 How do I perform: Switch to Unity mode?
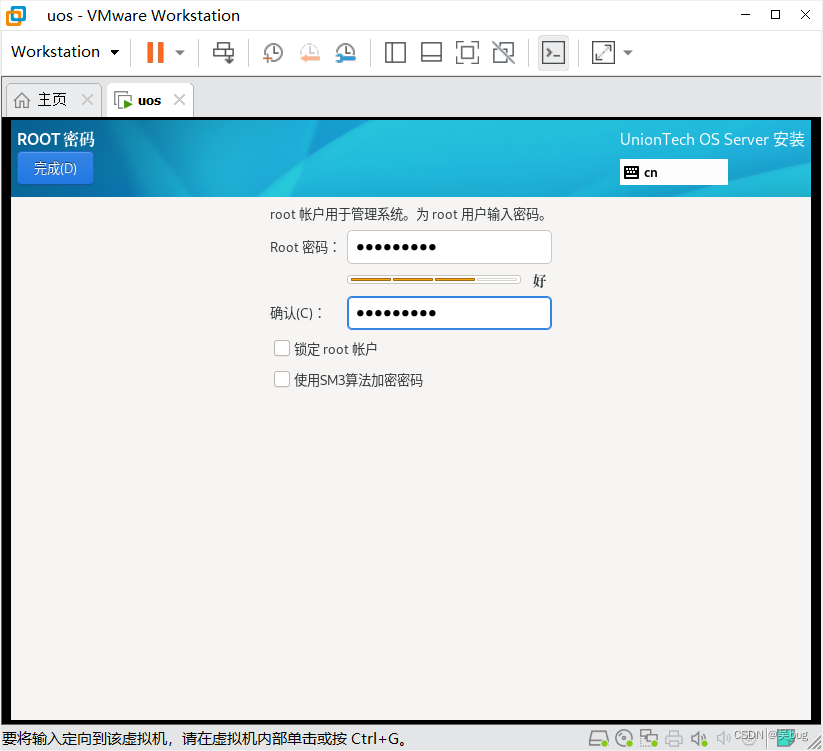[503, 52]
